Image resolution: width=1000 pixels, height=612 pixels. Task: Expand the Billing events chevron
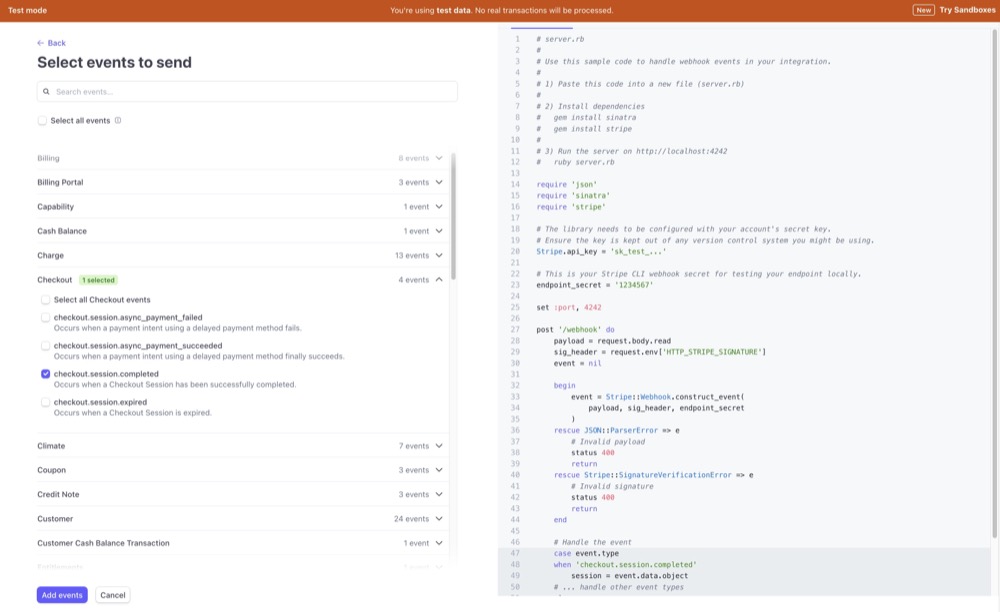tap(439, 158)
